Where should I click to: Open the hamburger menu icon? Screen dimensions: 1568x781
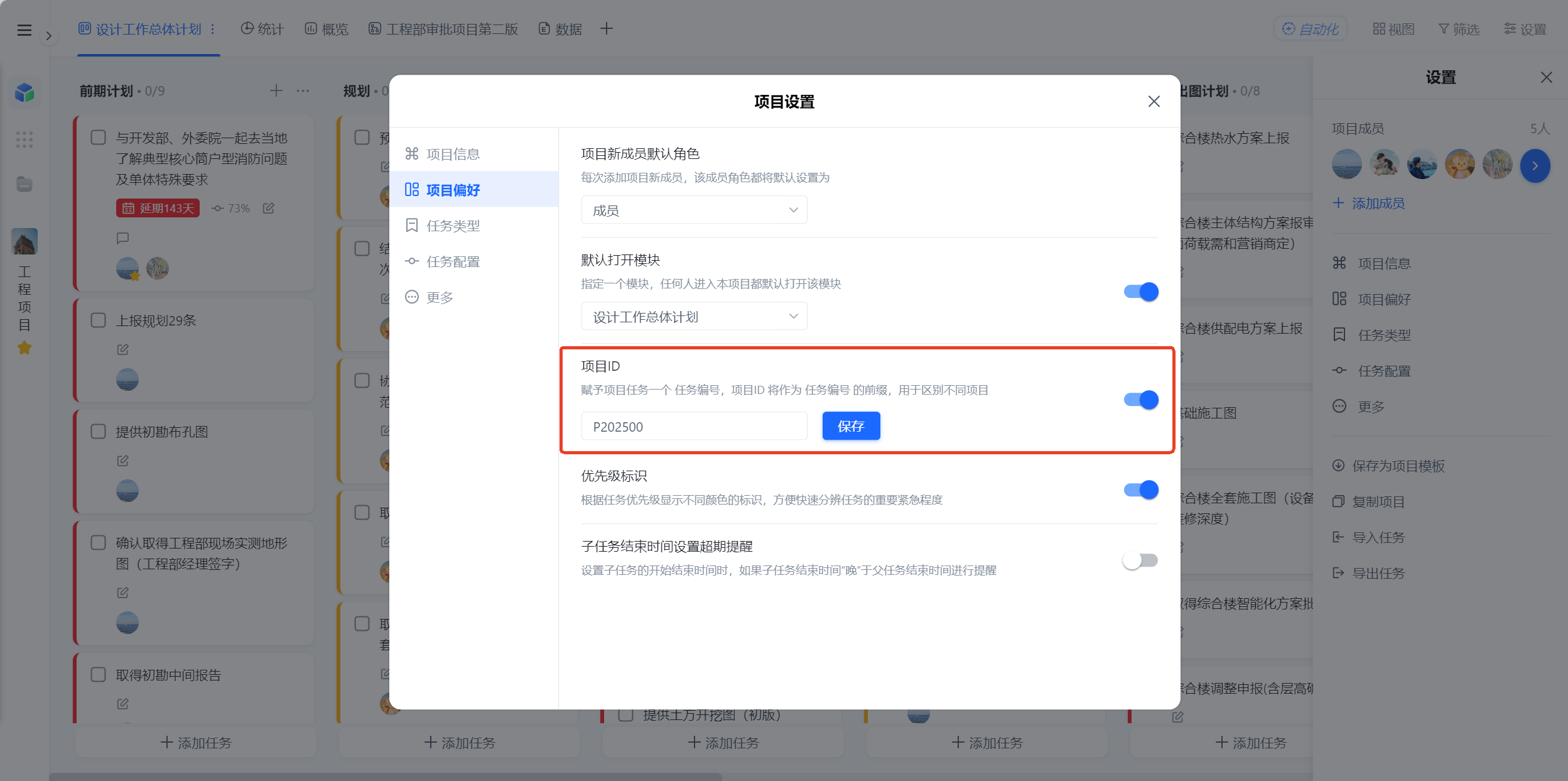pos(24,30)
